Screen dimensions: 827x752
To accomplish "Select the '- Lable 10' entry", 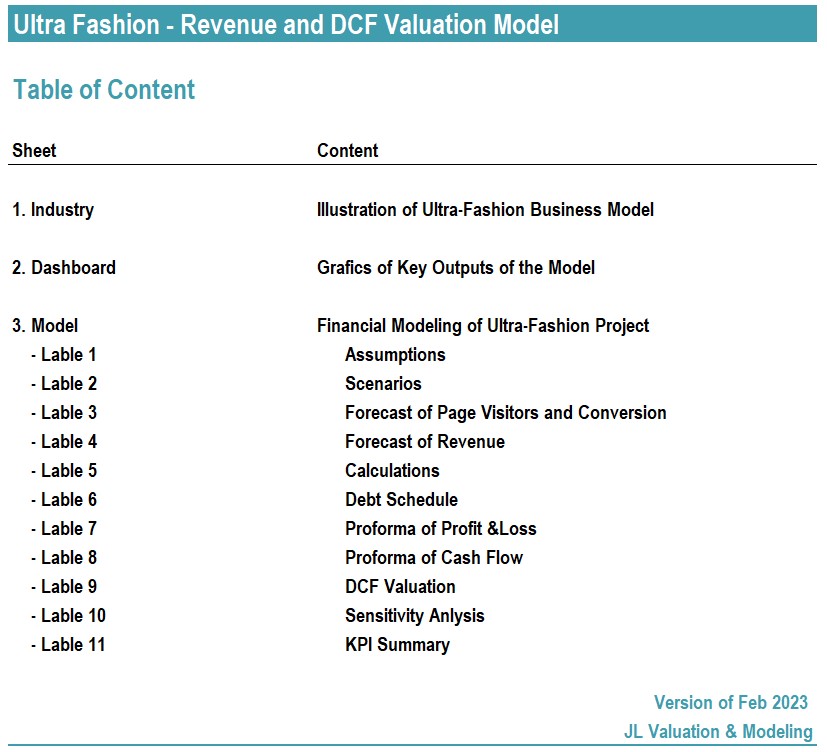I will tap(69, 615).
